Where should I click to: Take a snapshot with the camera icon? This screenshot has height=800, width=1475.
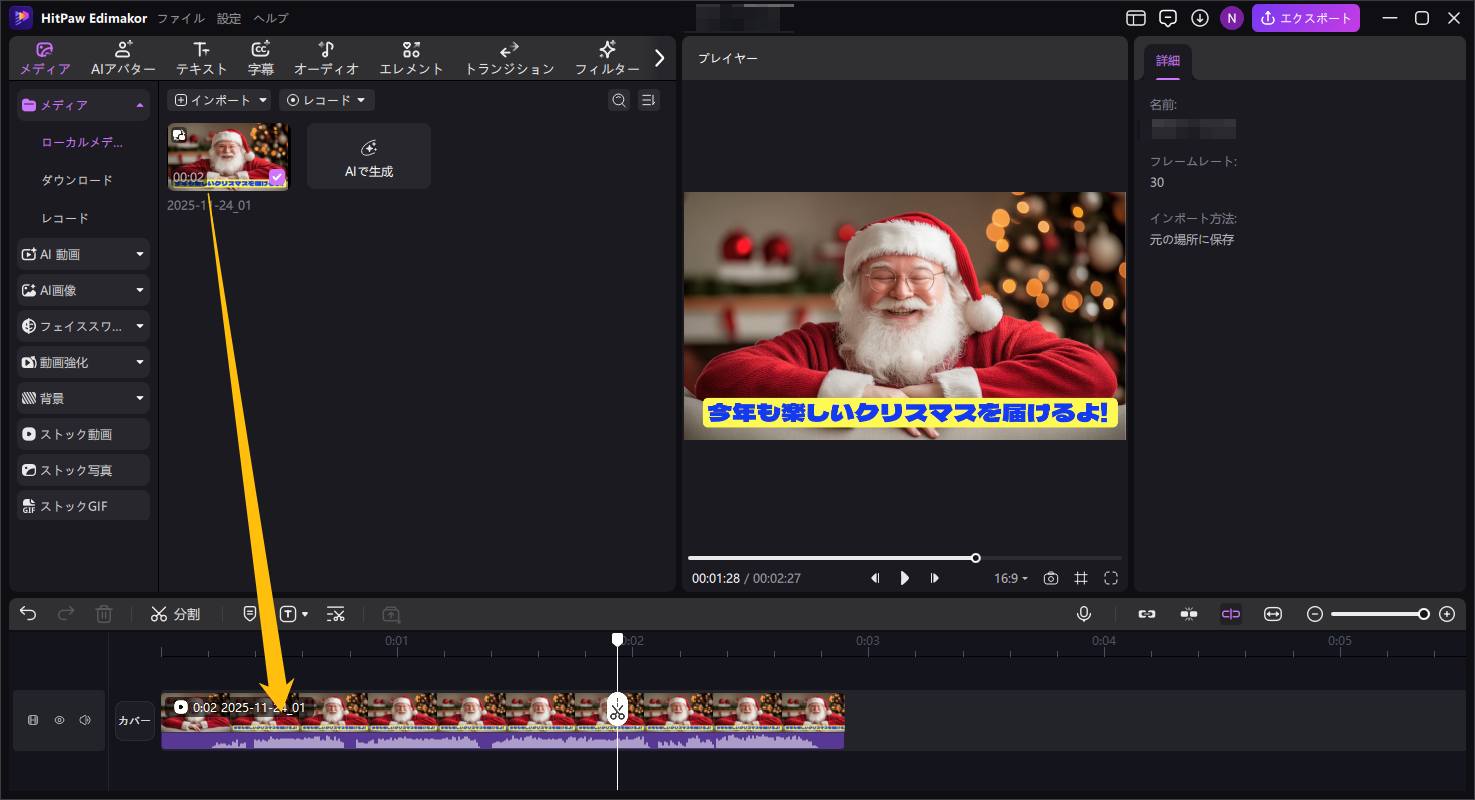(x=1050, y=578)
